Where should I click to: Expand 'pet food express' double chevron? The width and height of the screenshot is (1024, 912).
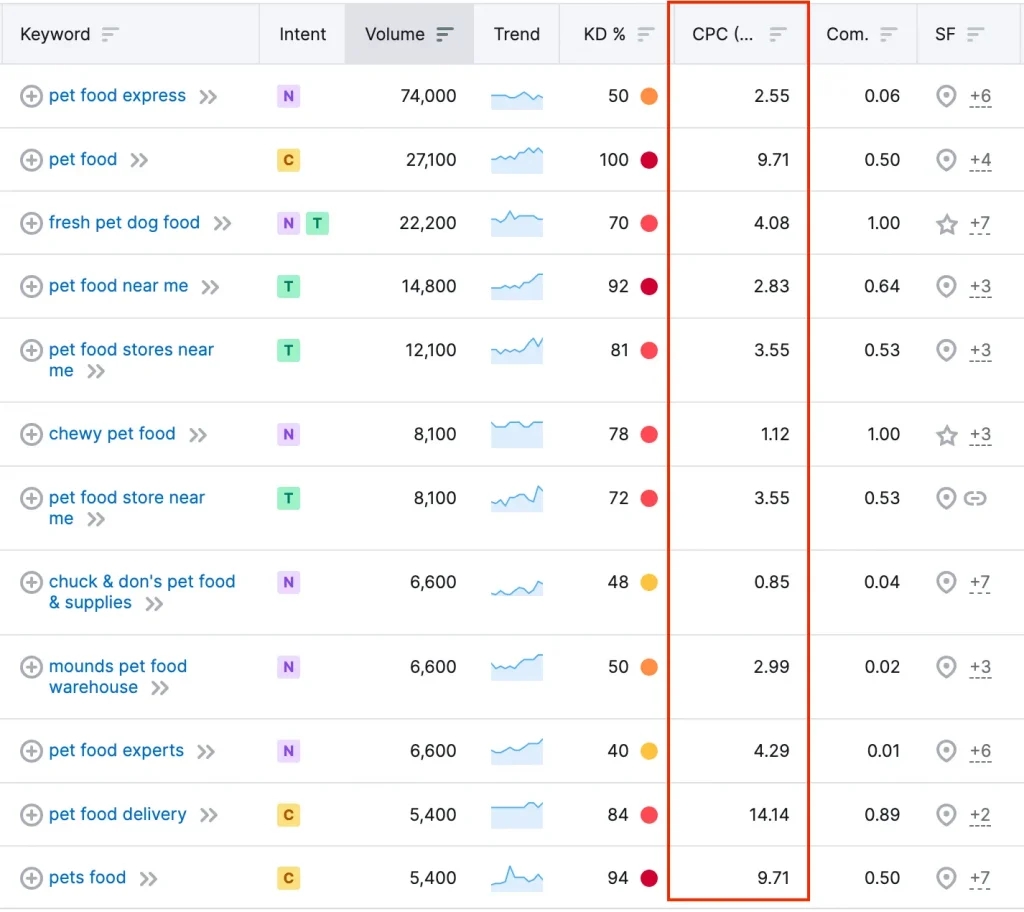[x=208, y=97]
